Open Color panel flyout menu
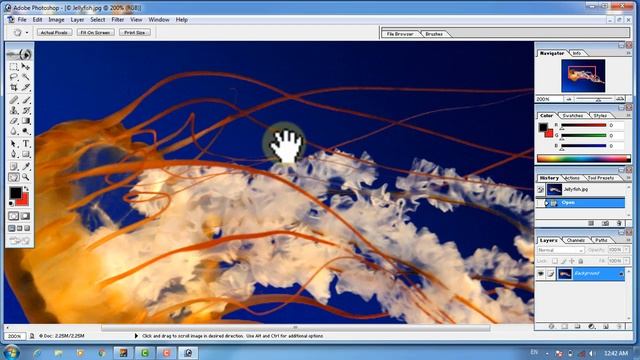Image resolution: width=640 pixels, height=360 pixels. 629,116
